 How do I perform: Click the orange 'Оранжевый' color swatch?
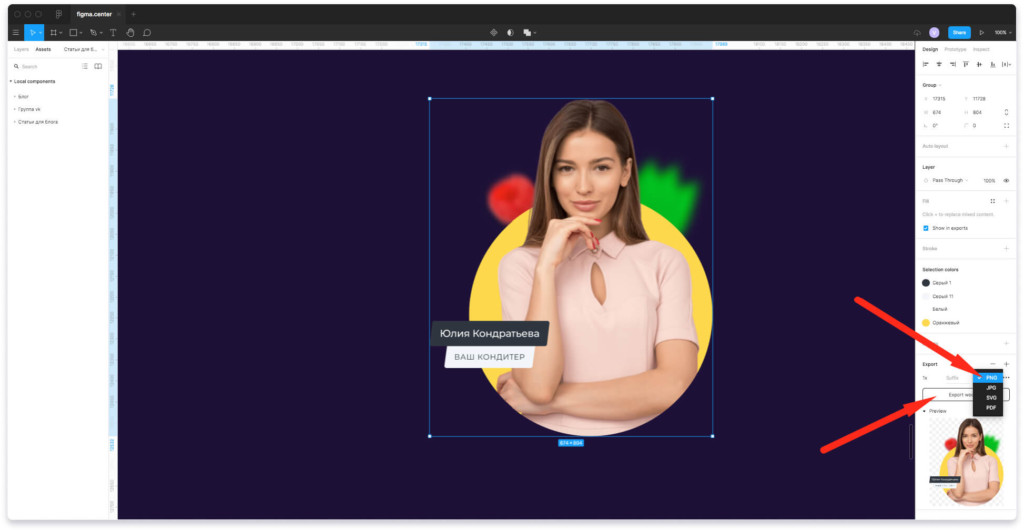pos(926,323)
